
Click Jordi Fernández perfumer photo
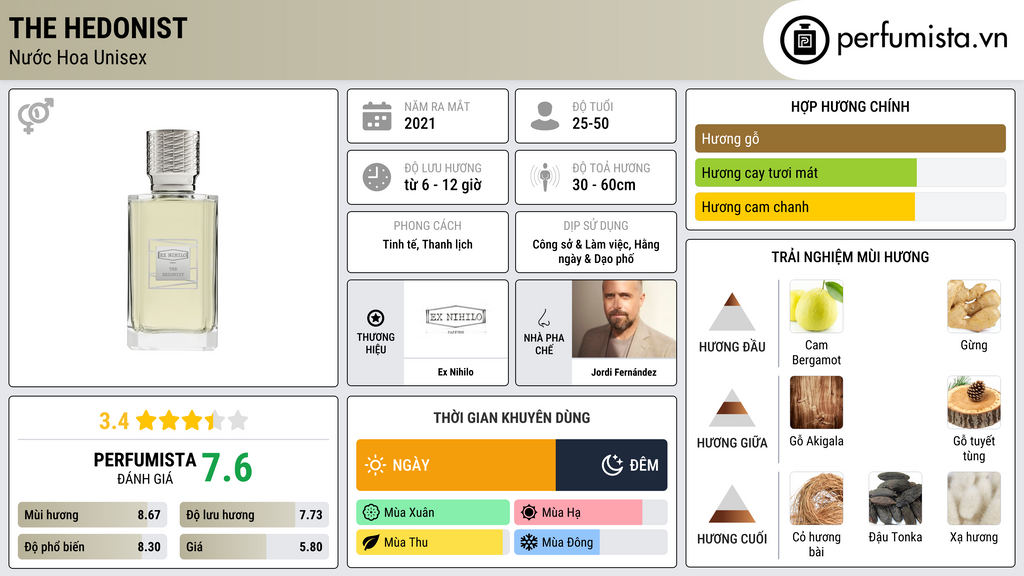pos(624,319)
